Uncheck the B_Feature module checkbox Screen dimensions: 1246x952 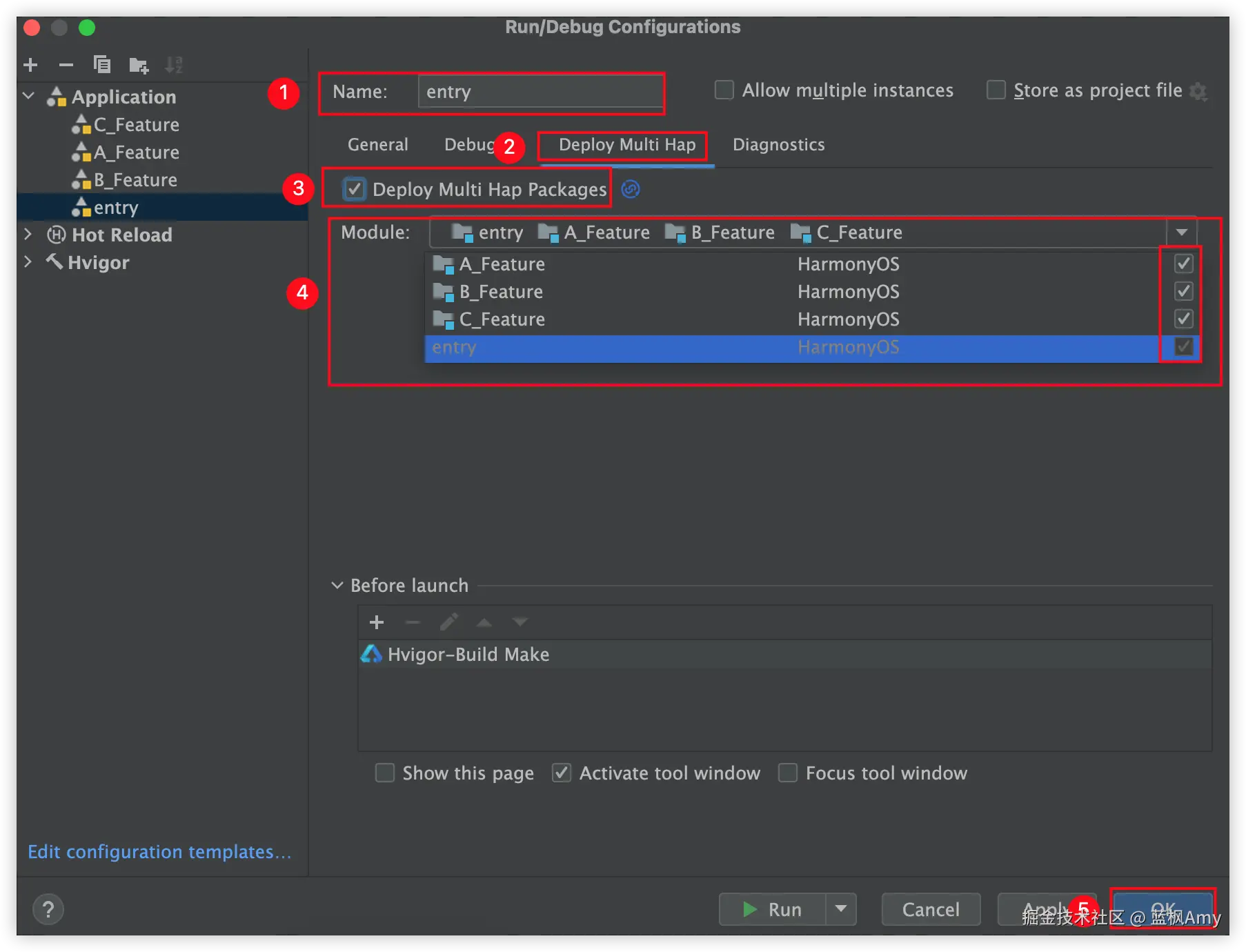(1184, 291)
